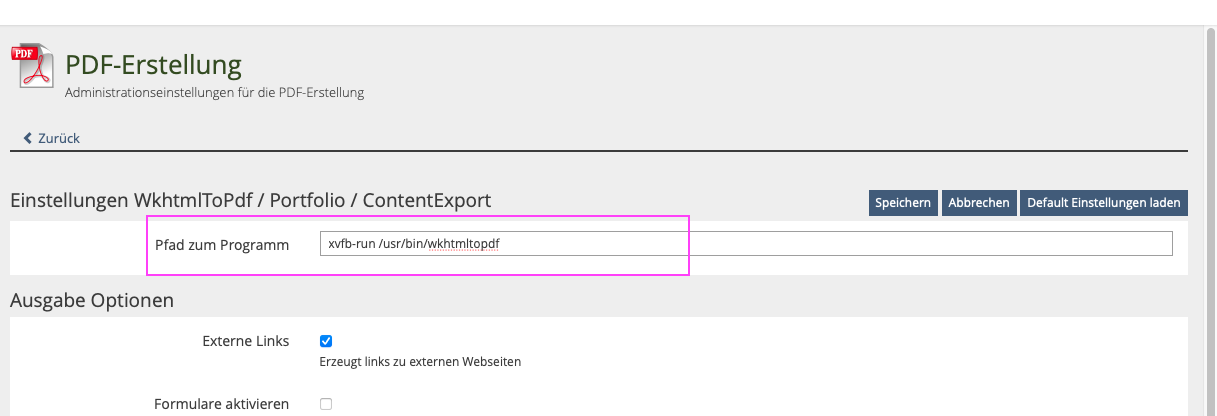Click the red PDF document icon
Screen dimensions: 1217x416
tap(32, 67)
